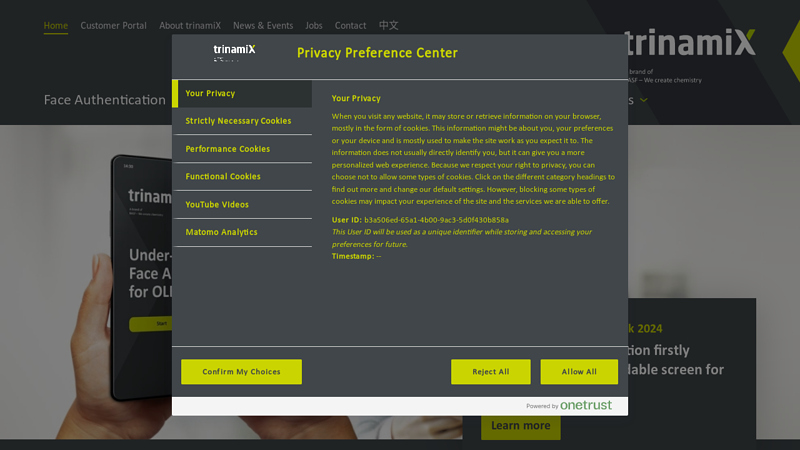Open Contact nav link
Screen dimensions: 800x450
click(x=351, y=26)
